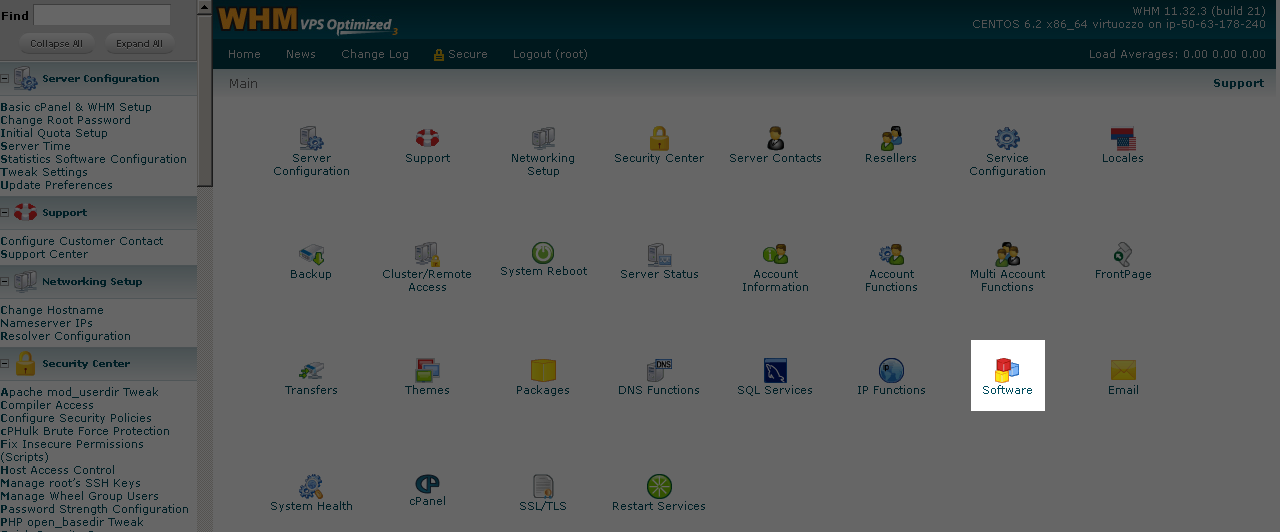The width and height of the screenshot is (1280, 532).
Task: Open Basic cPanel & WHM Setup link
Action: click(76, 107)
